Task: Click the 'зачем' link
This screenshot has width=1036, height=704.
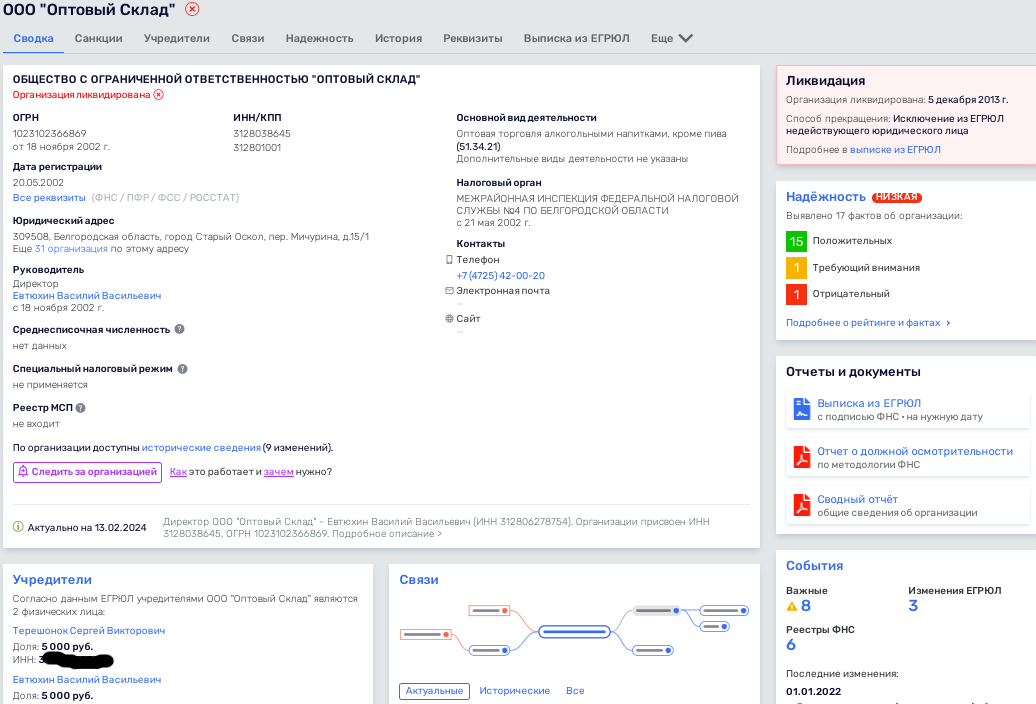Action: [278, 472]
